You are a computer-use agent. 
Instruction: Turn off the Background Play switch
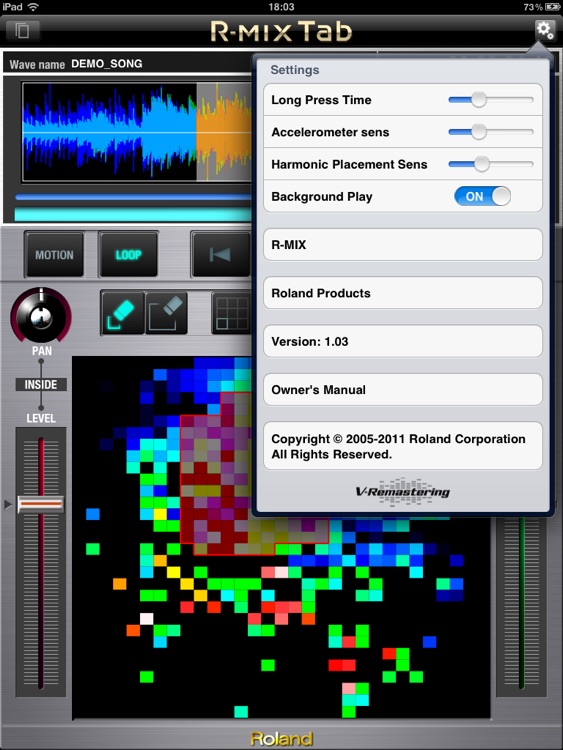[482, 196]
